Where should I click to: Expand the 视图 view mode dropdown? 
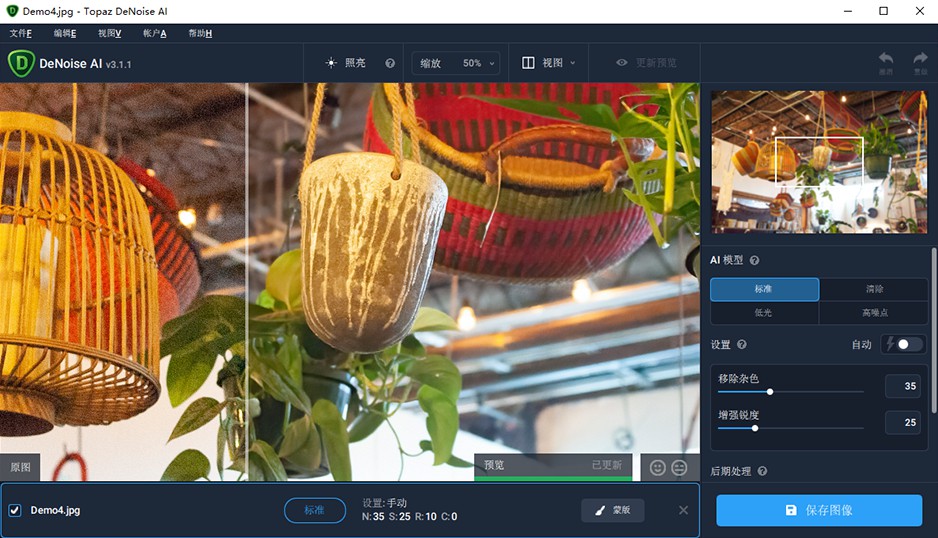point(549,63)
